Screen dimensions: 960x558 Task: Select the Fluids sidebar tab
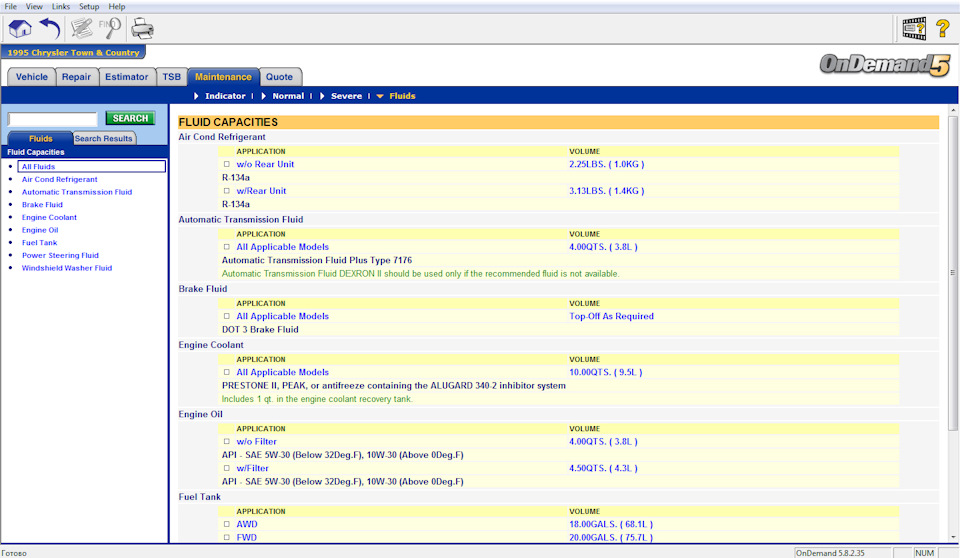coord(40,138)
